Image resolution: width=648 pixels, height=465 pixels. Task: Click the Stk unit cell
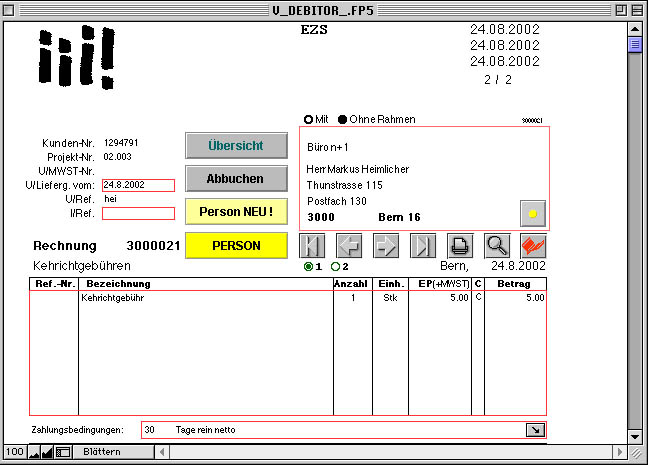pos(390,298)
